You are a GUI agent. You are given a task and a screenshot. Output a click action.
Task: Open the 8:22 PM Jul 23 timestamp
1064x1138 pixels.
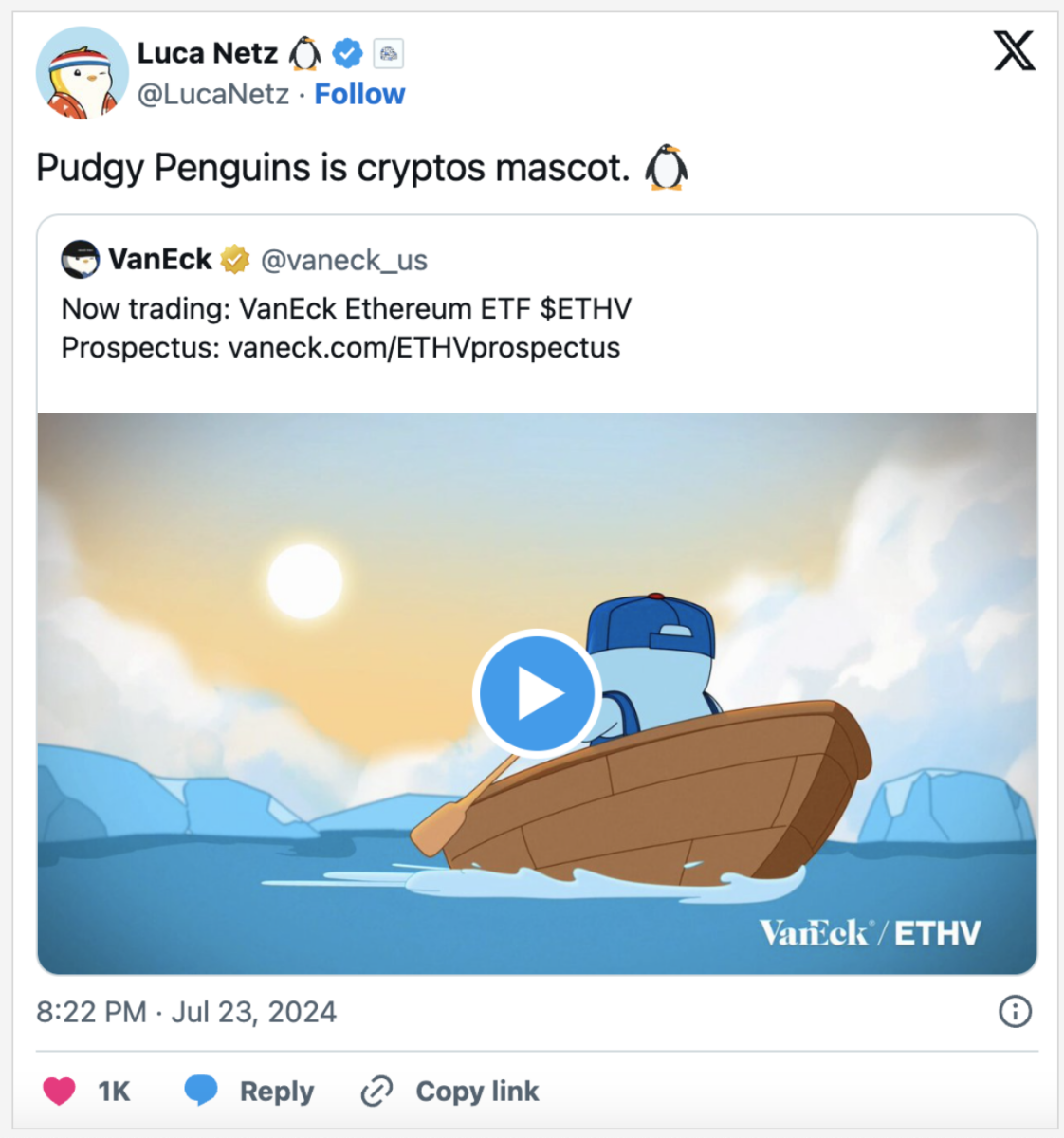[x=186, y=1012]
